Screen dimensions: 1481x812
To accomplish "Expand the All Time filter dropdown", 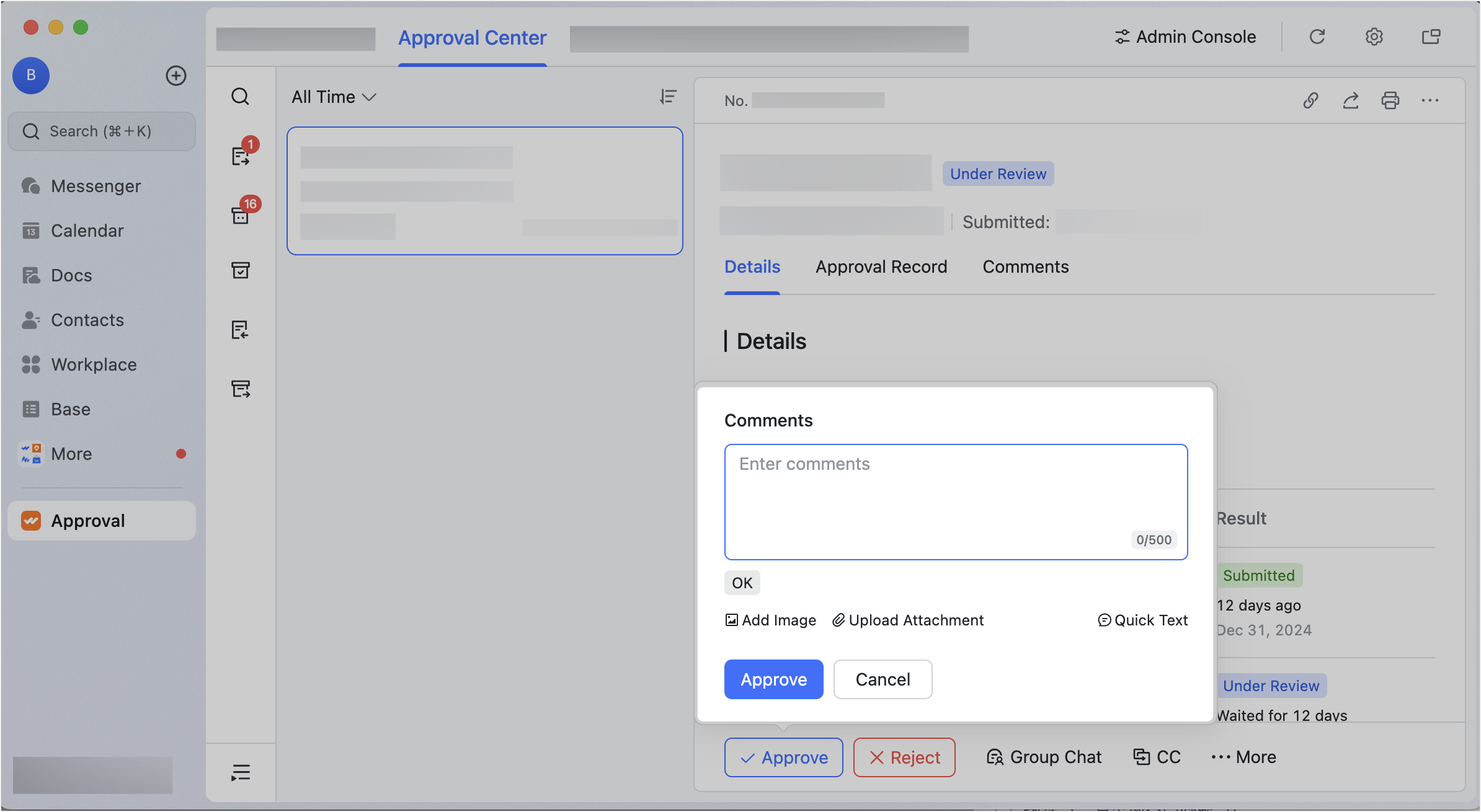I will [x=334, y=97].
